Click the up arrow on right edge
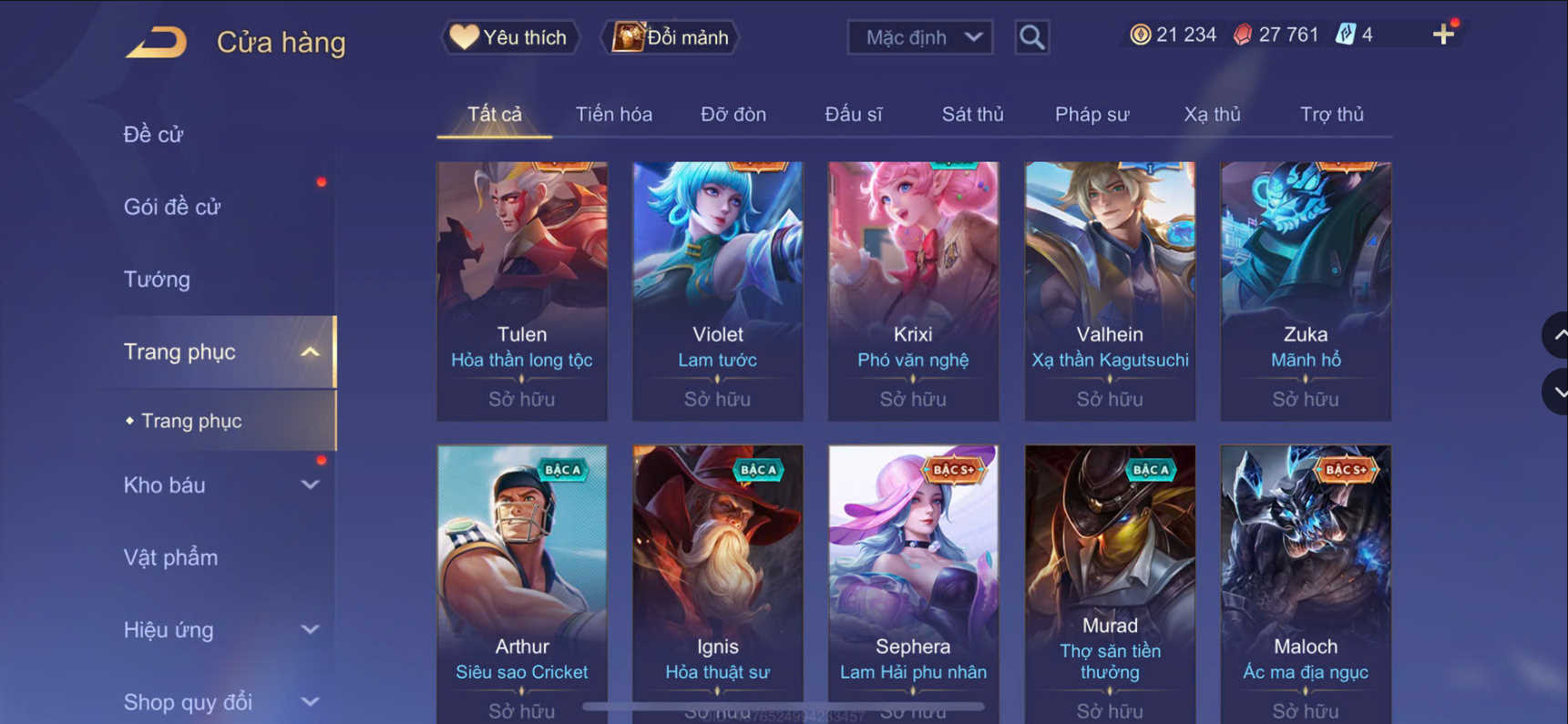Viewport: 1568px width, 724px height. click(1557, 335)
